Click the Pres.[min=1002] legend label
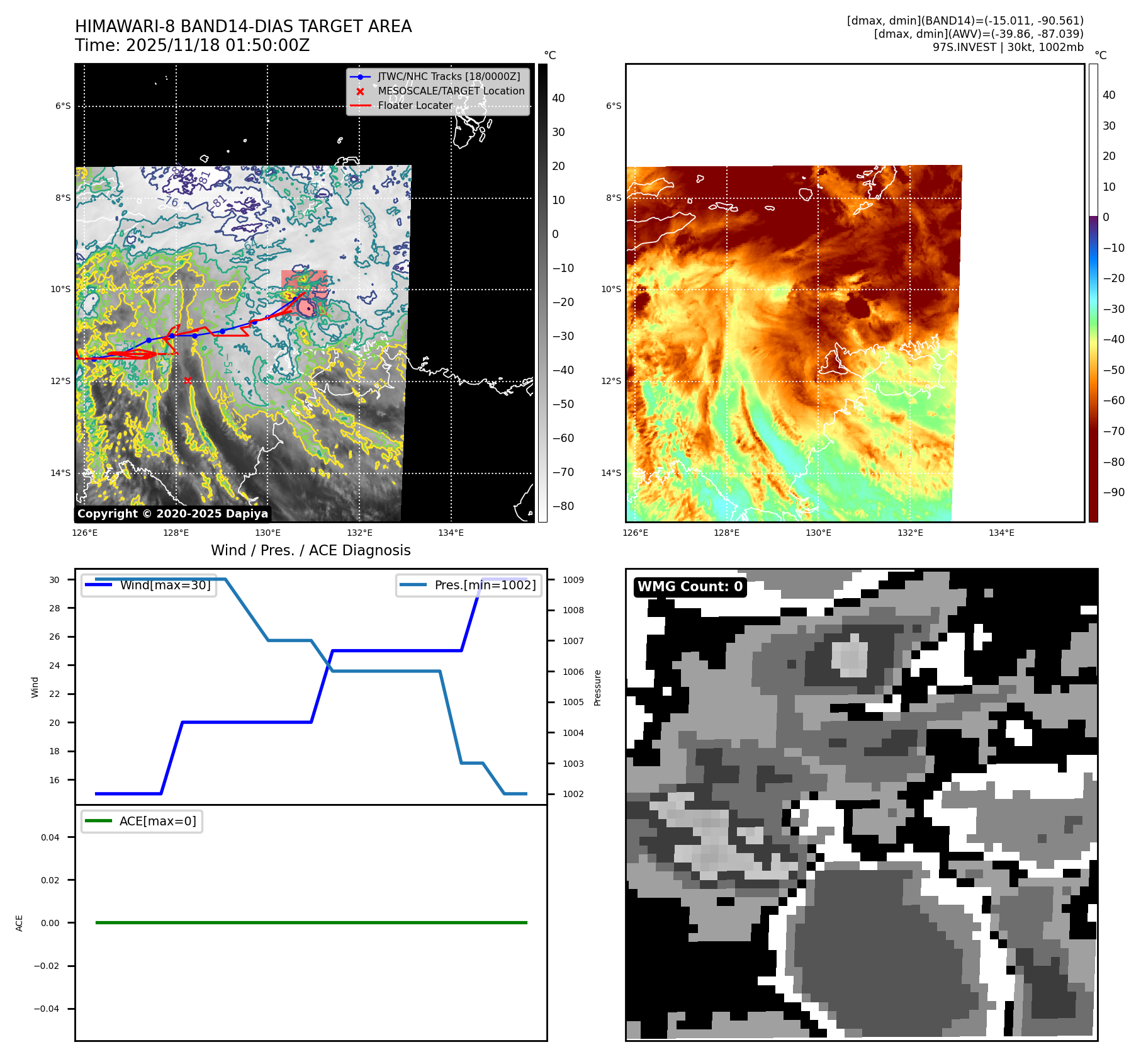 [485, 585]
